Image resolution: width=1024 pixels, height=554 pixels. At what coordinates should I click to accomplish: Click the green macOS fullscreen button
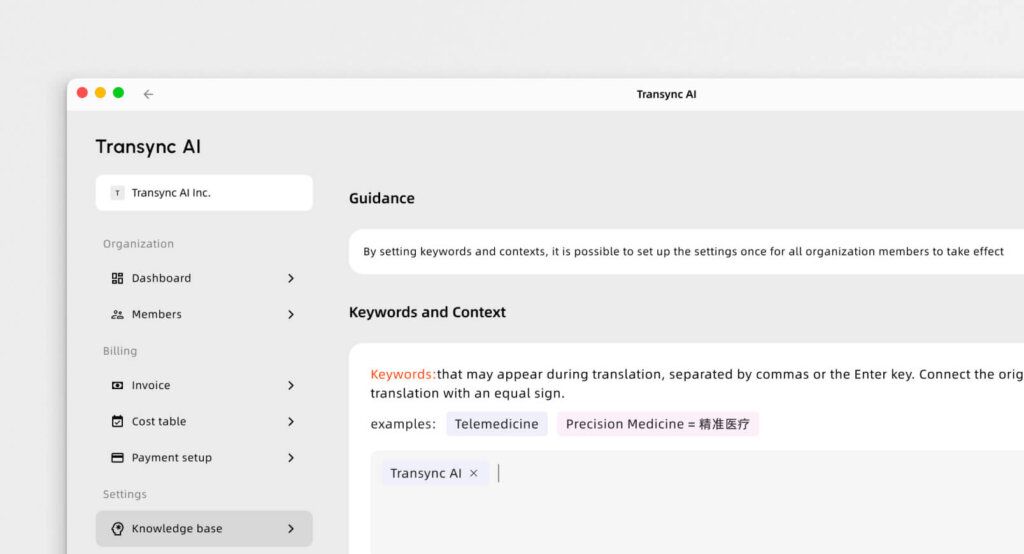118,93
